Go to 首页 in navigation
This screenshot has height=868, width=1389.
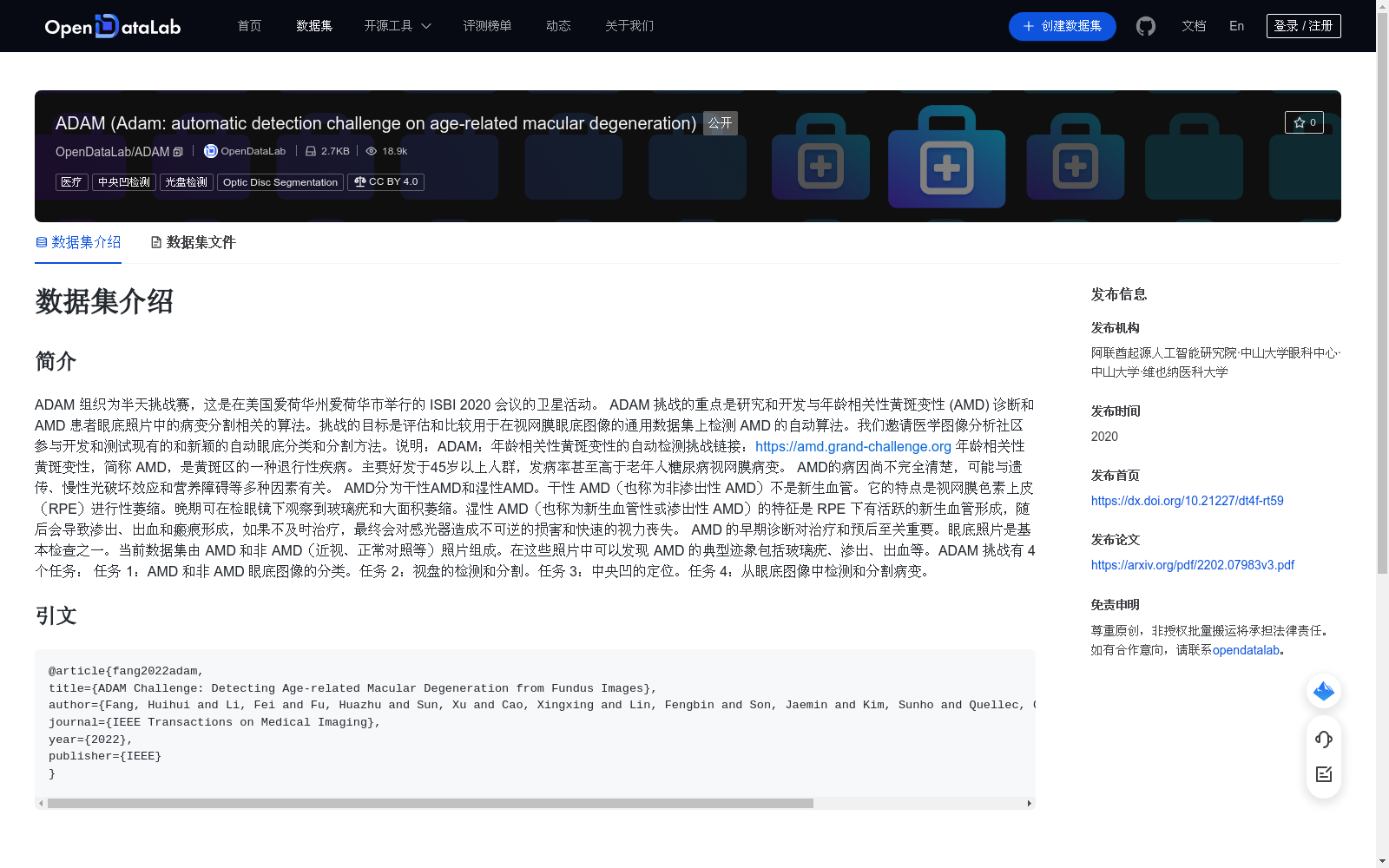[x=250, y=26]
